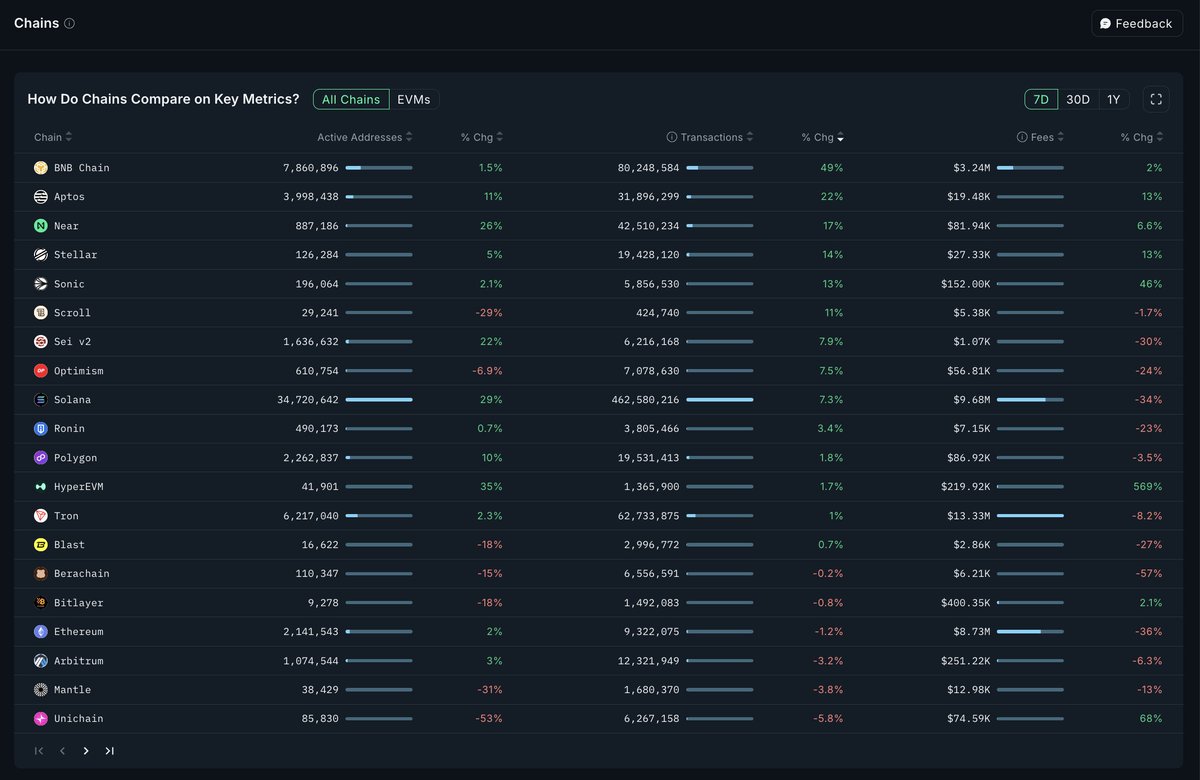
Task: Click Sonic's fees value $152.00K
Action: point(966,284)
